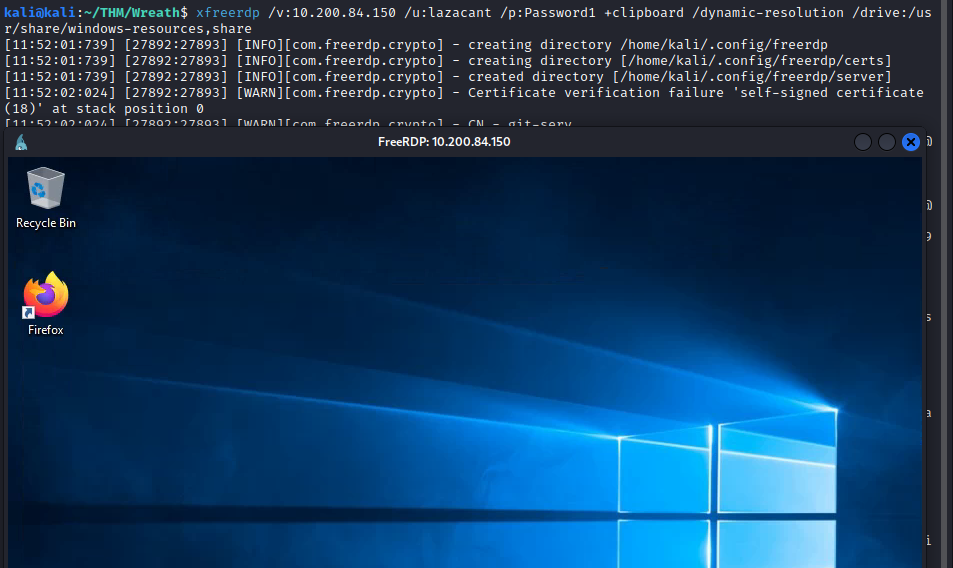Click the '/home/kali/.config/freerdp/certs' log line
This screenshot has height=568, width=953.
pos(448,61)
